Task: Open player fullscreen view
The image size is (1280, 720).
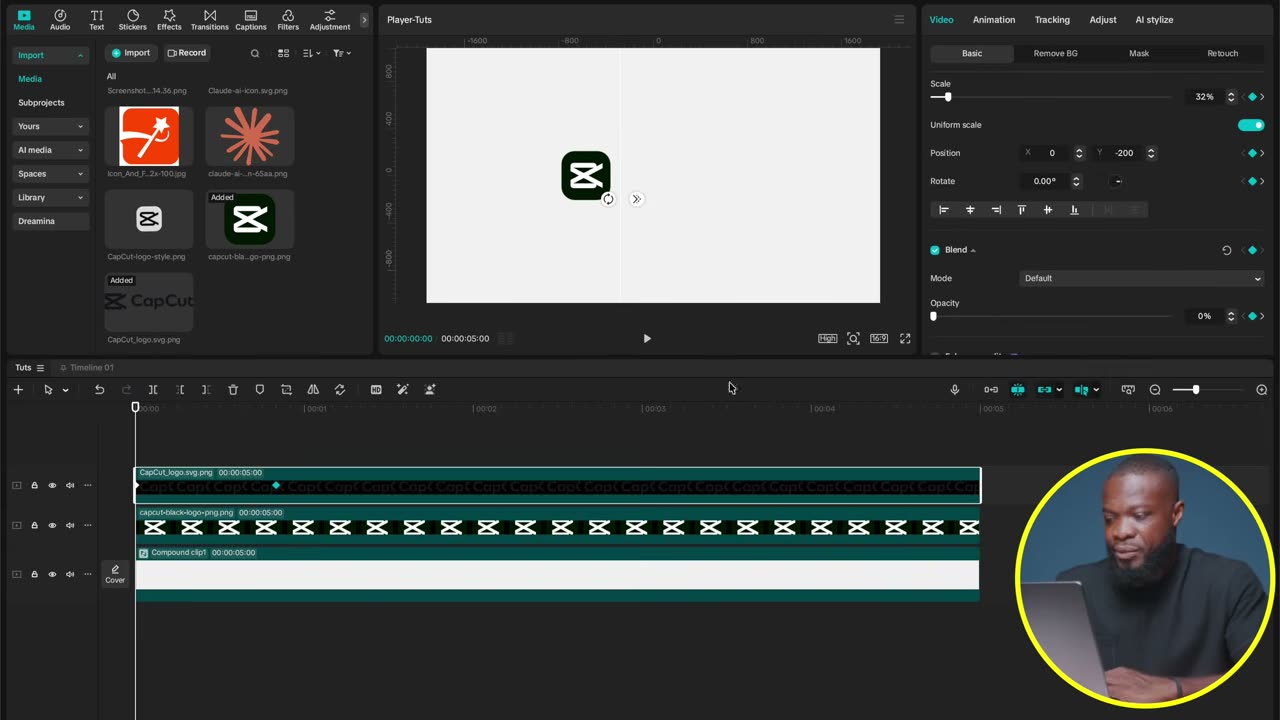Action: point(905,338)
